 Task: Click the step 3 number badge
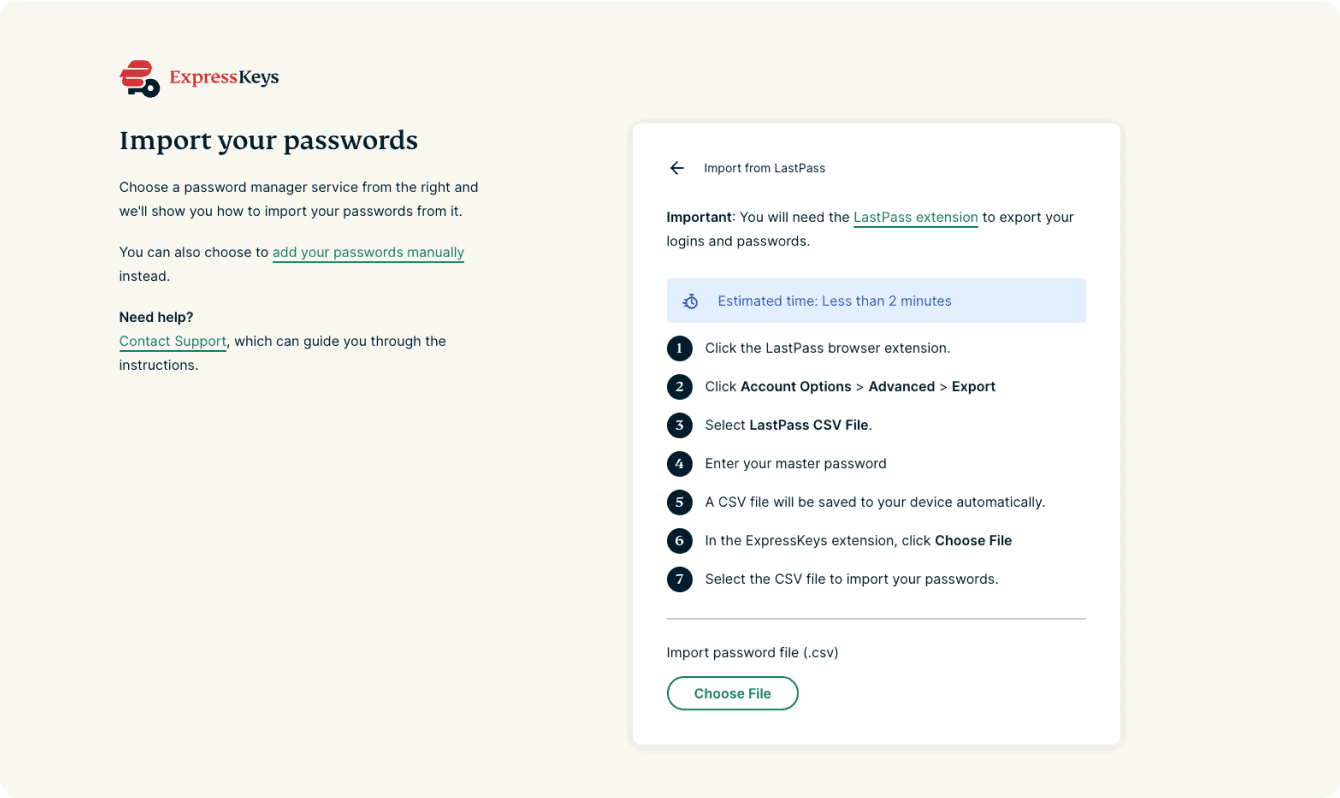680,425
